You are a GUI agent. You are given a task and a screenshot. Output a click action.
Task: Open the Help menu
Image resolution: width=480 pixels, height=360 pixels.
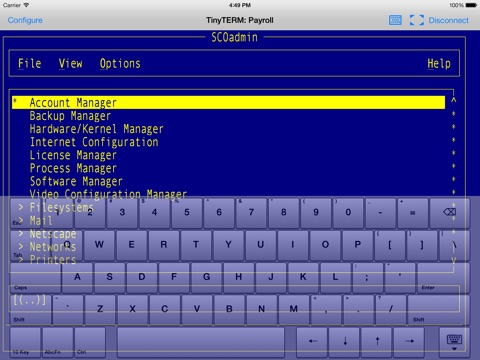point(439,63)
